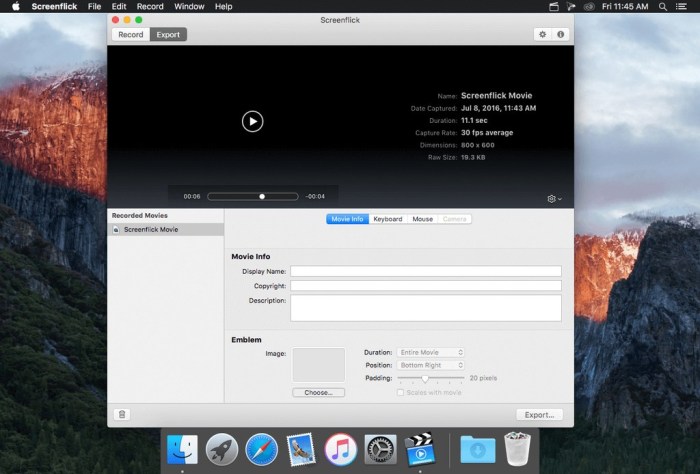Open Launchpad from the dock

click(221, 449)
